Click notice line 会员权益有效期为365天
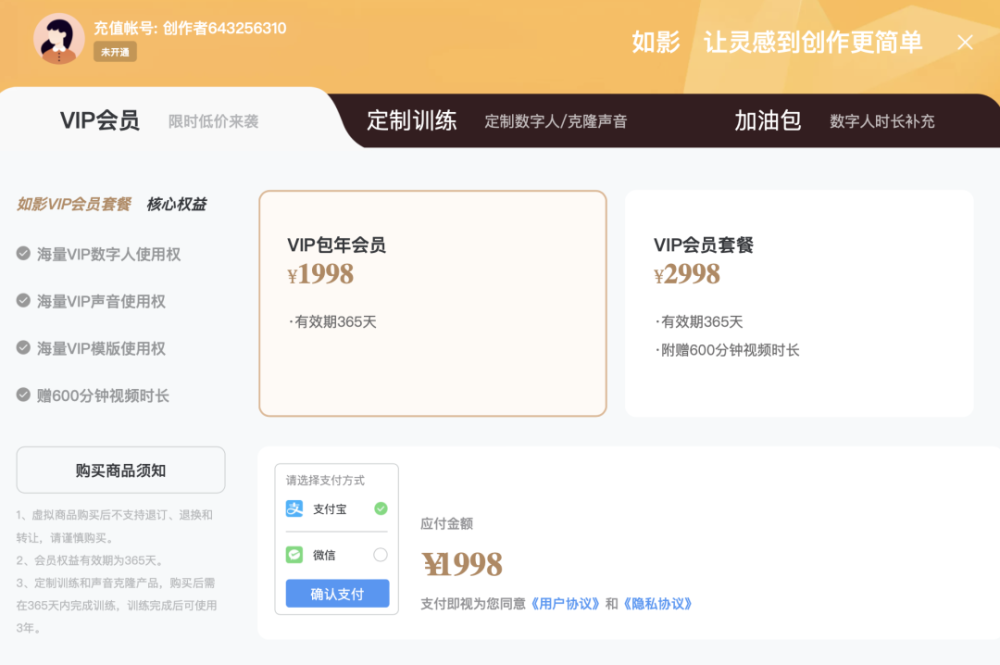Image resolution: width=1000 pixels, height=665 pixels. [90, 560]
